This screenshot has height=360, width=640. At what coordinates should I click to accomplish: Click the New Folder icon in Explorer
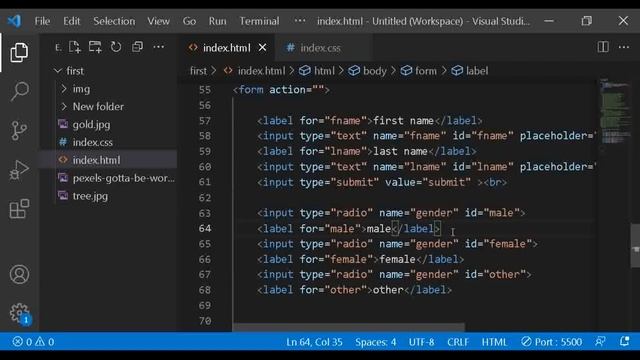point(95,47)
